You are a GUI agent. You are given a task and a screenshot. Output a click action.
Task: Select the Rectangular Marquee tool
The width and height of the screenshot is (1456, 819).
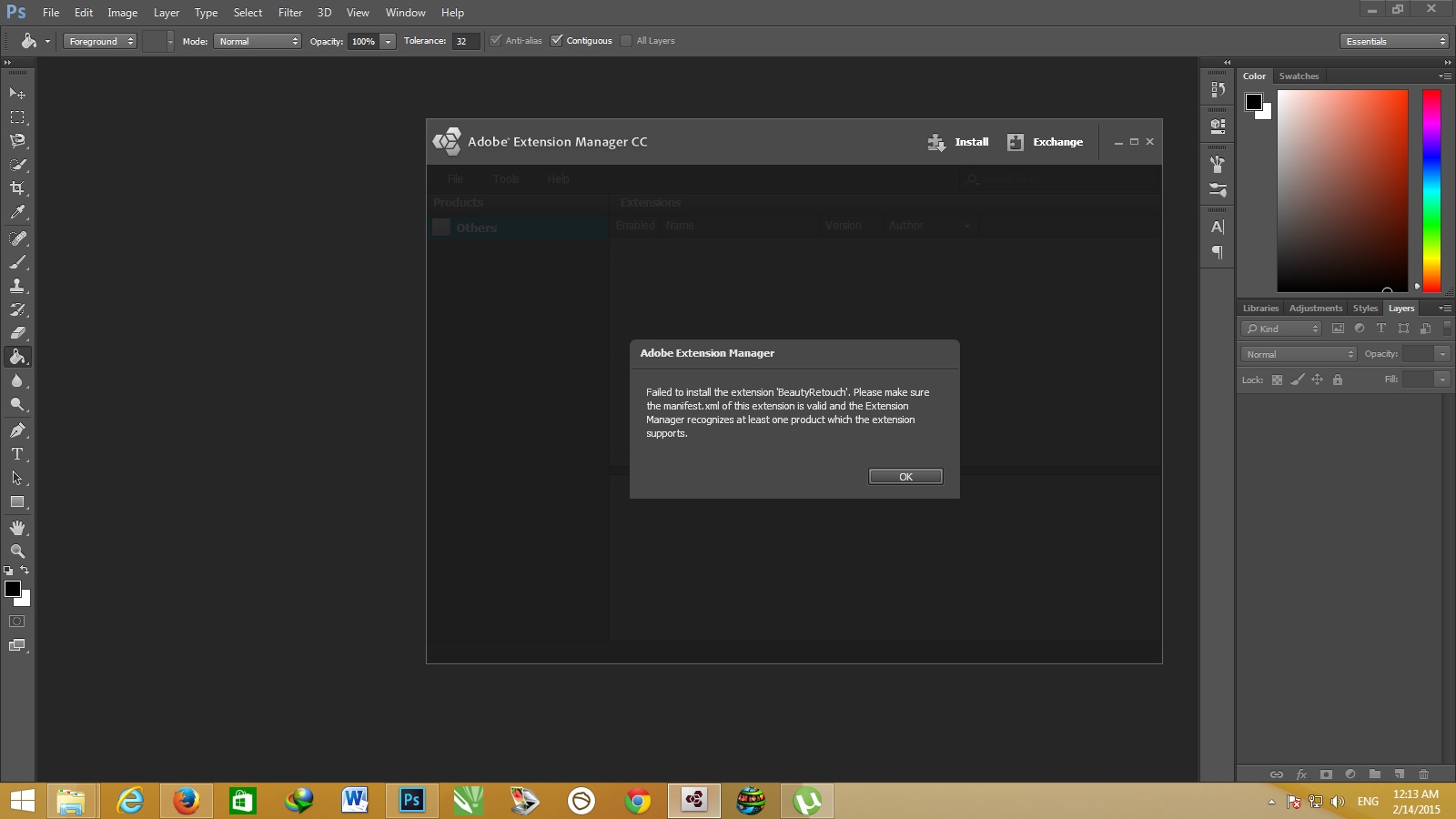17,117
